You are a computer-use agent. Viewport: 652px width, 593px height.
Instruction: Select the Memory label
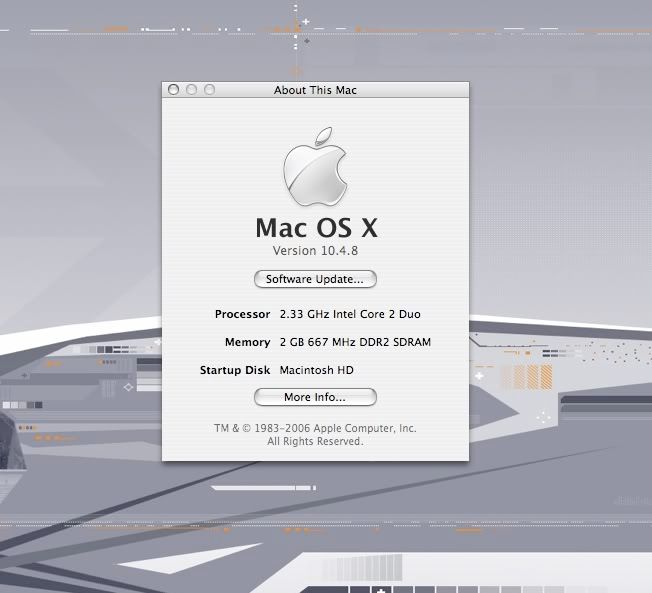point(247,342)
